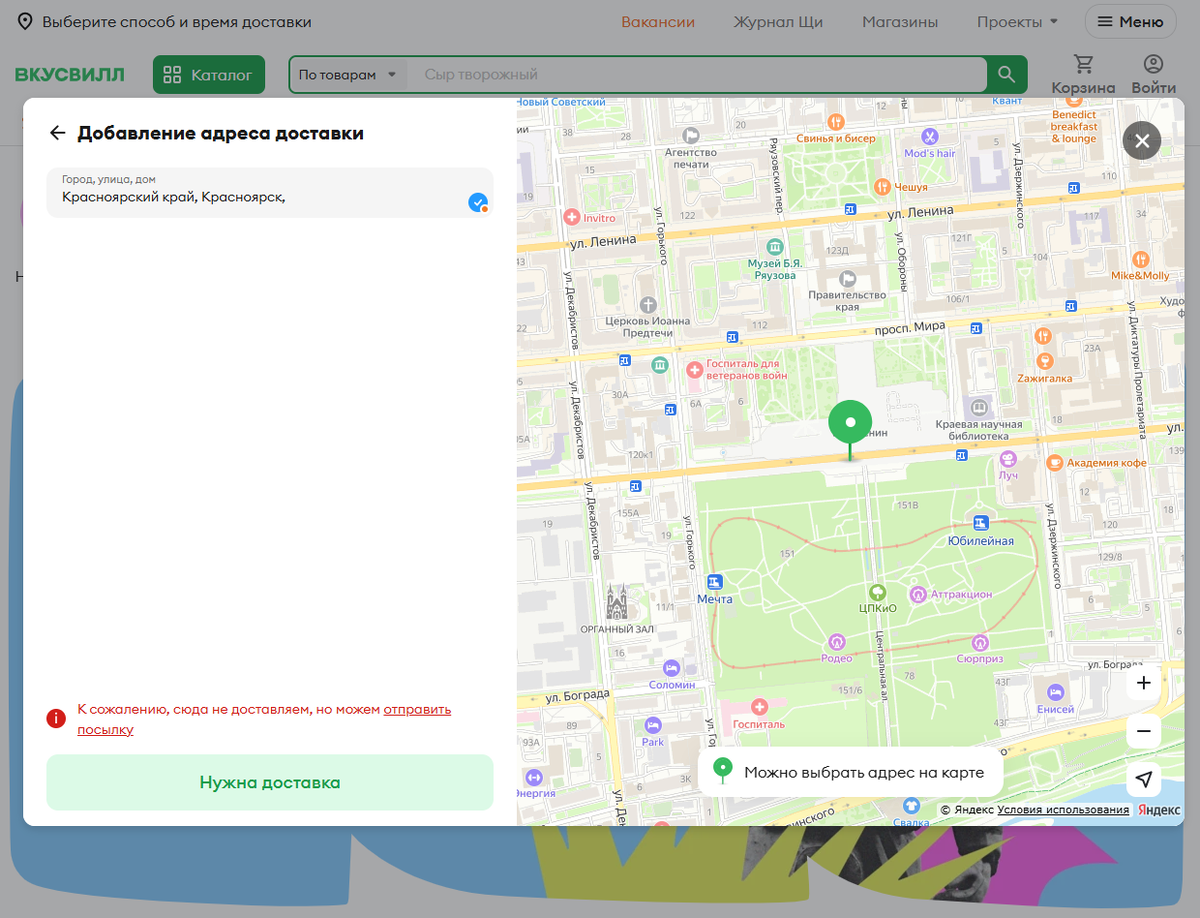
Task: Close the map dialog with X button
Action: (1142, 141)
